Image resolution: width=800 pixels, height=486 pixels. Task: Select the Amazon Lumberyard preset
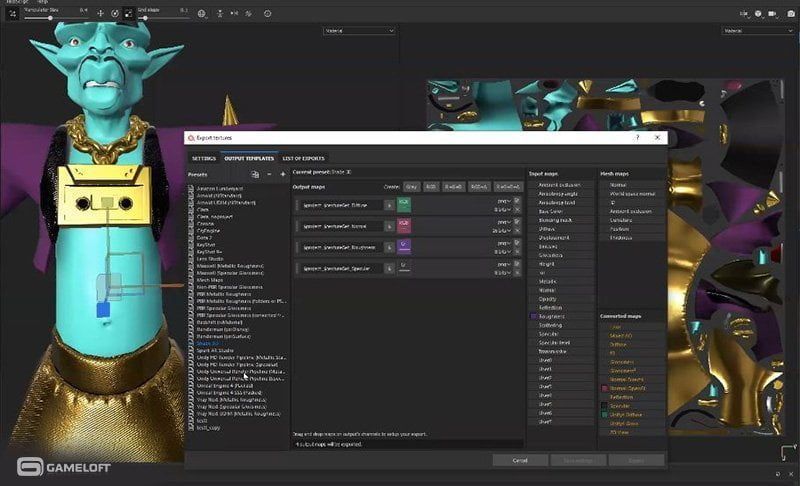pyautogui.click(x=220, y=188)
